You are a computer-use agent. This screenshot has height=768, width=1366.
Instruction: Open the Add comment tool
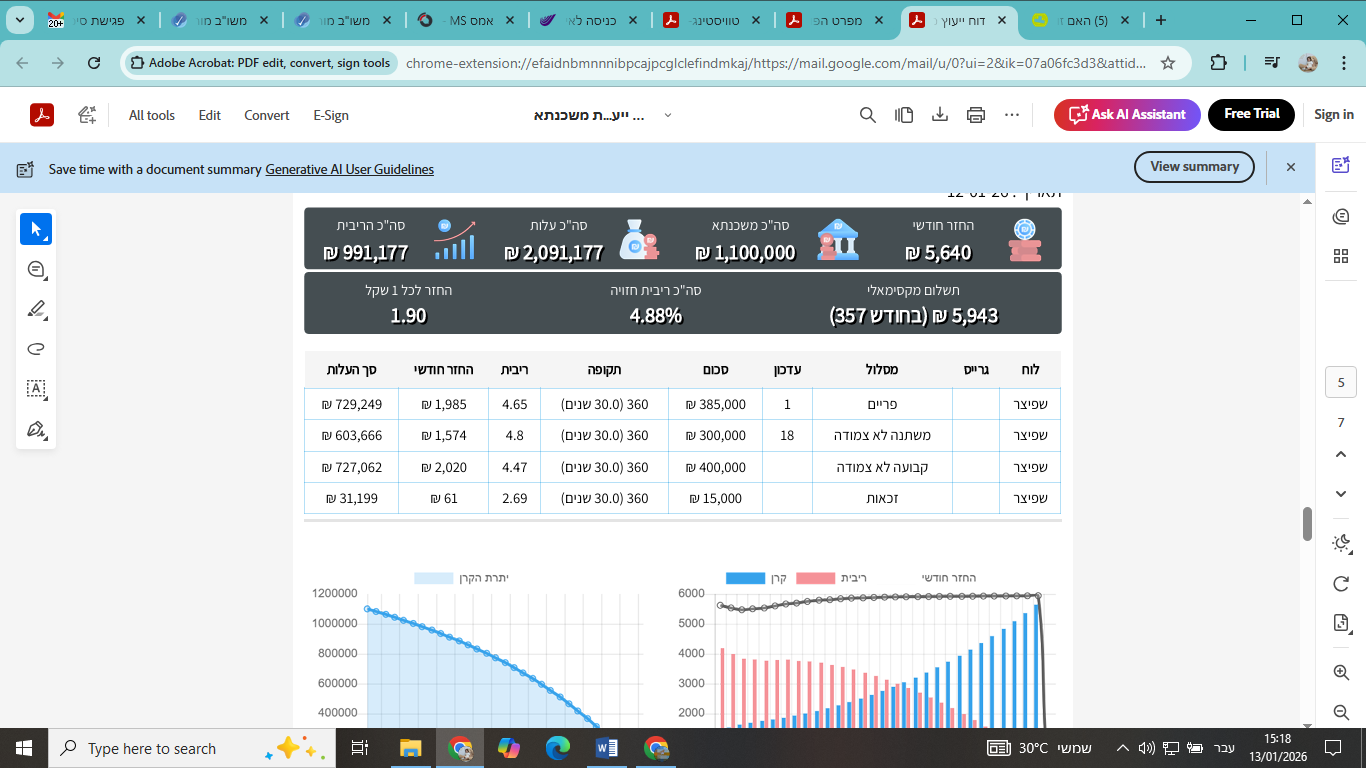36,269
